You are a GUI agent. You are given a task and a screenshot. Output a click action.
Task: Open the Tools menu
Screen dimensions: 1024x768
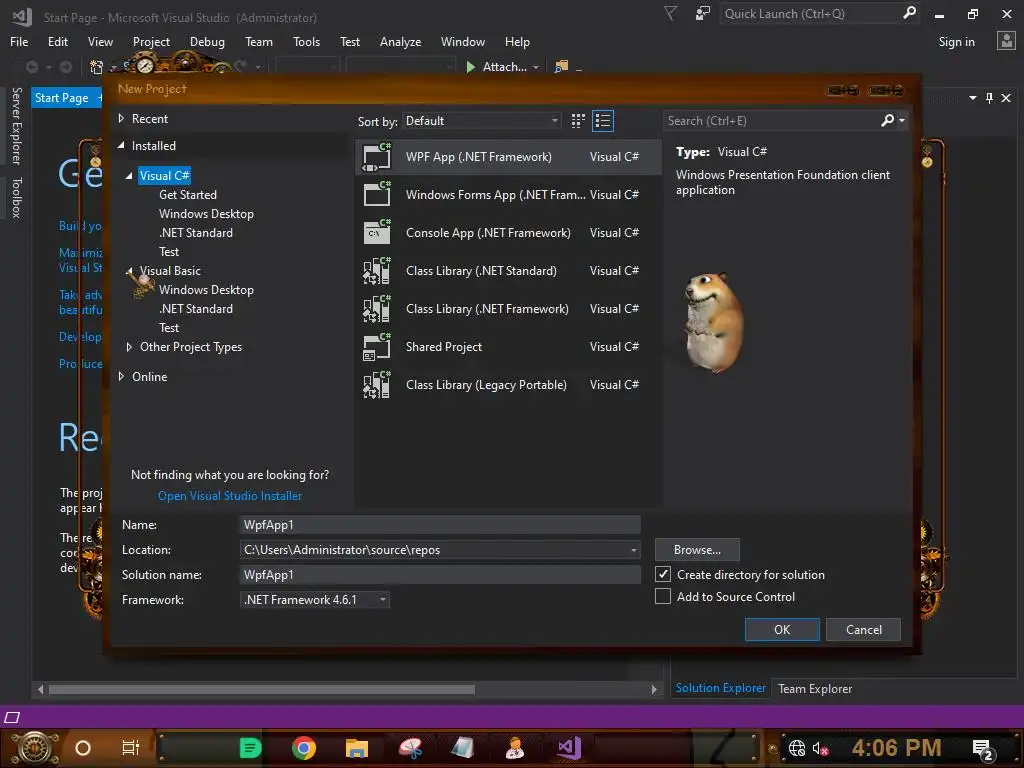click(306, 42)
